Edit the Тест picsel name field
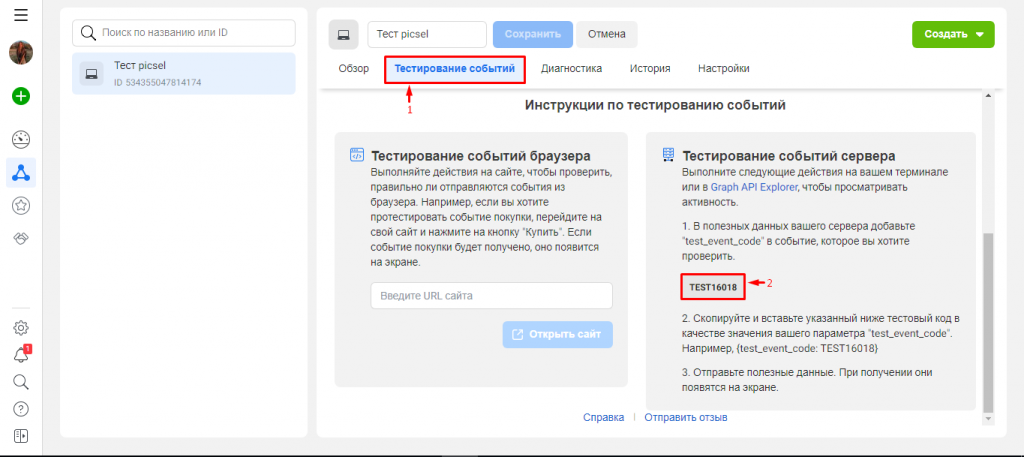 tap(427, 35)
